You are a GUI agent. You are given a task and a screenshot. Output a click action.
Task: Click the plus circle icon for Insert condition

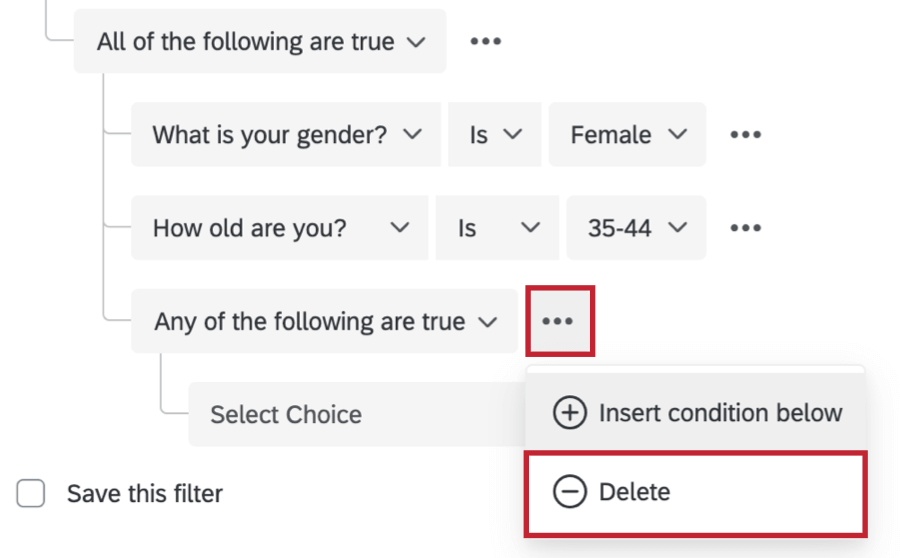pyautogui.click(x=570, y=413)
